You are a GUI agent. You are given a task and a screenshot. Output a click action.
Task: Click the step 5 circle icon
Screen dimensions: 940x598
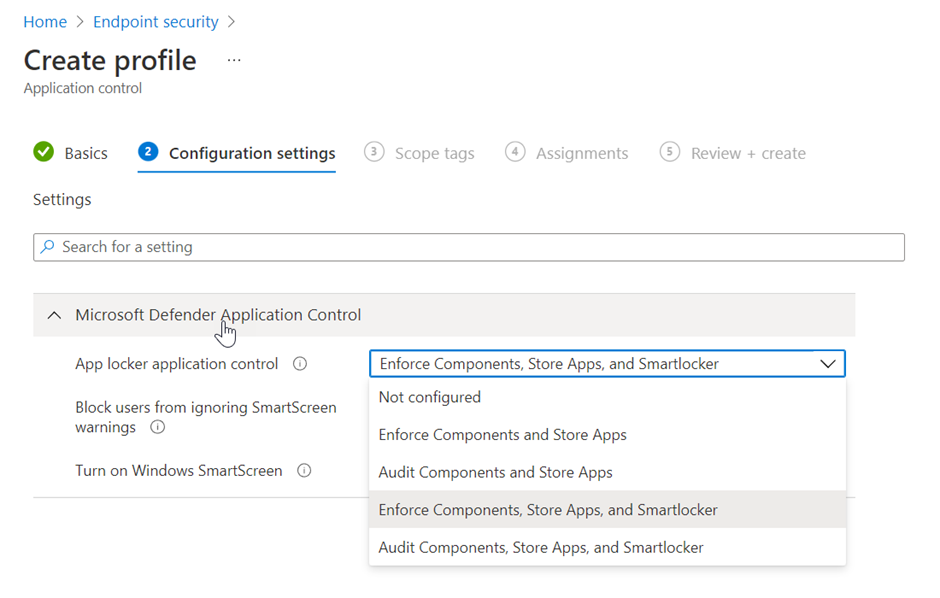[670, 152]
